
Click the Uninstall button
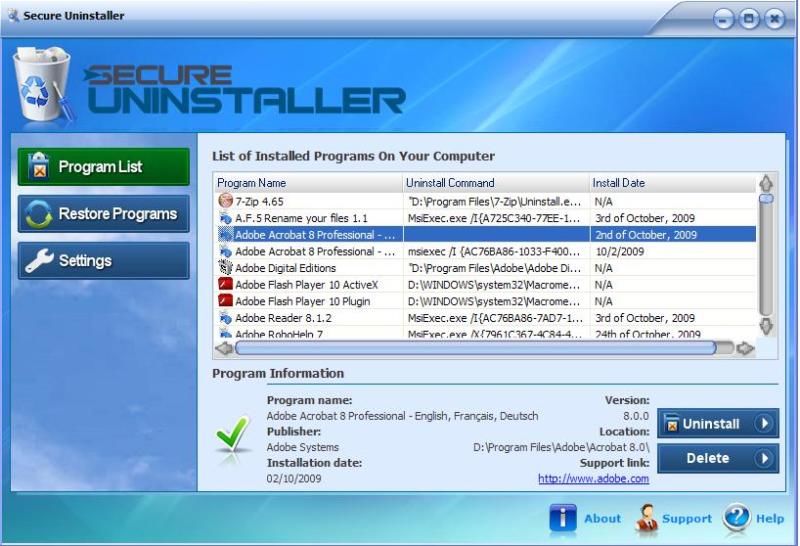tap(718, 424)
